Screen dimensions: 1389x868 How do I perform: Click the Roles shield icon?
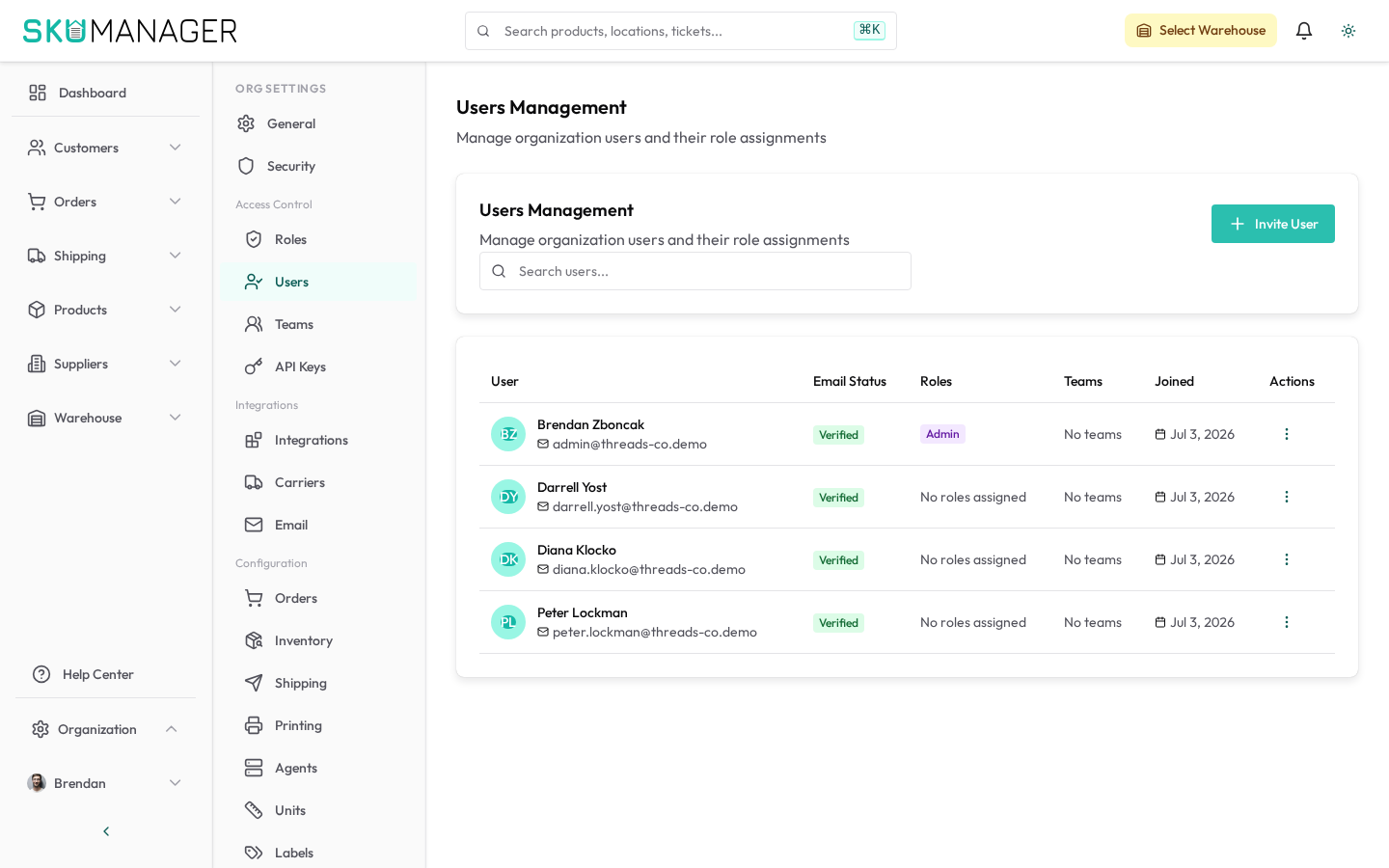pos(254,239)
